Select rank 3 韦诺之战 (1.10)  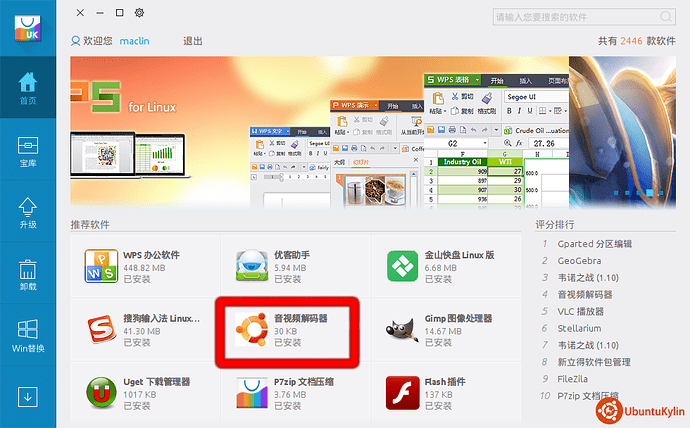coord(588,278)
